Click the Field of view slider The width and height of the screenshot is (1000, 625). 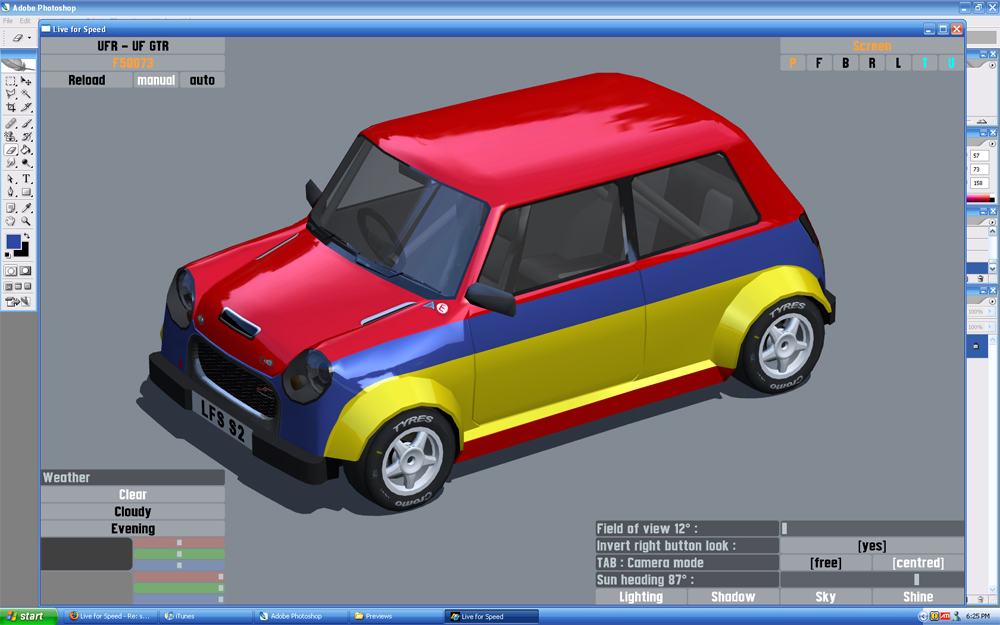872,528
